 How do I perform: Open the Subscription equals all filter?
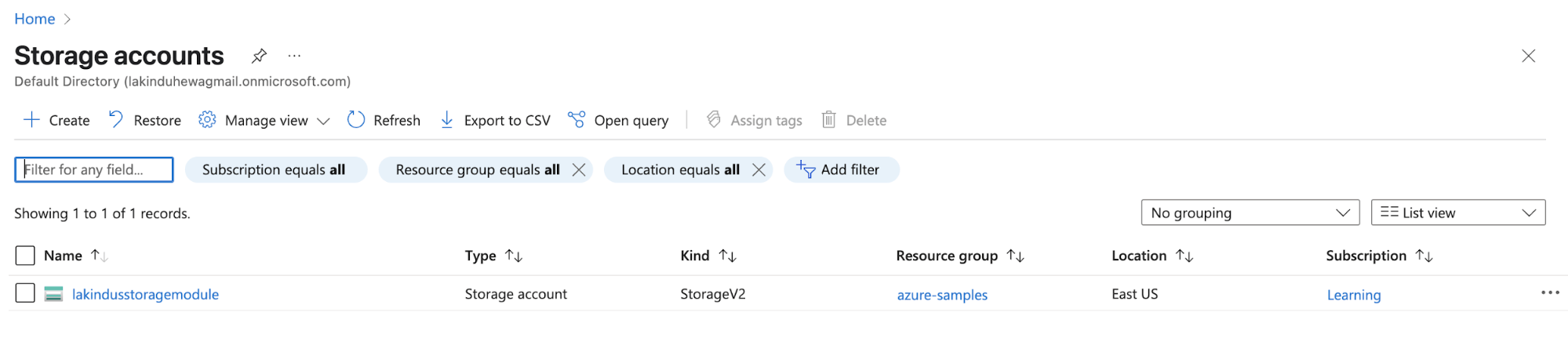pos(275,169)
